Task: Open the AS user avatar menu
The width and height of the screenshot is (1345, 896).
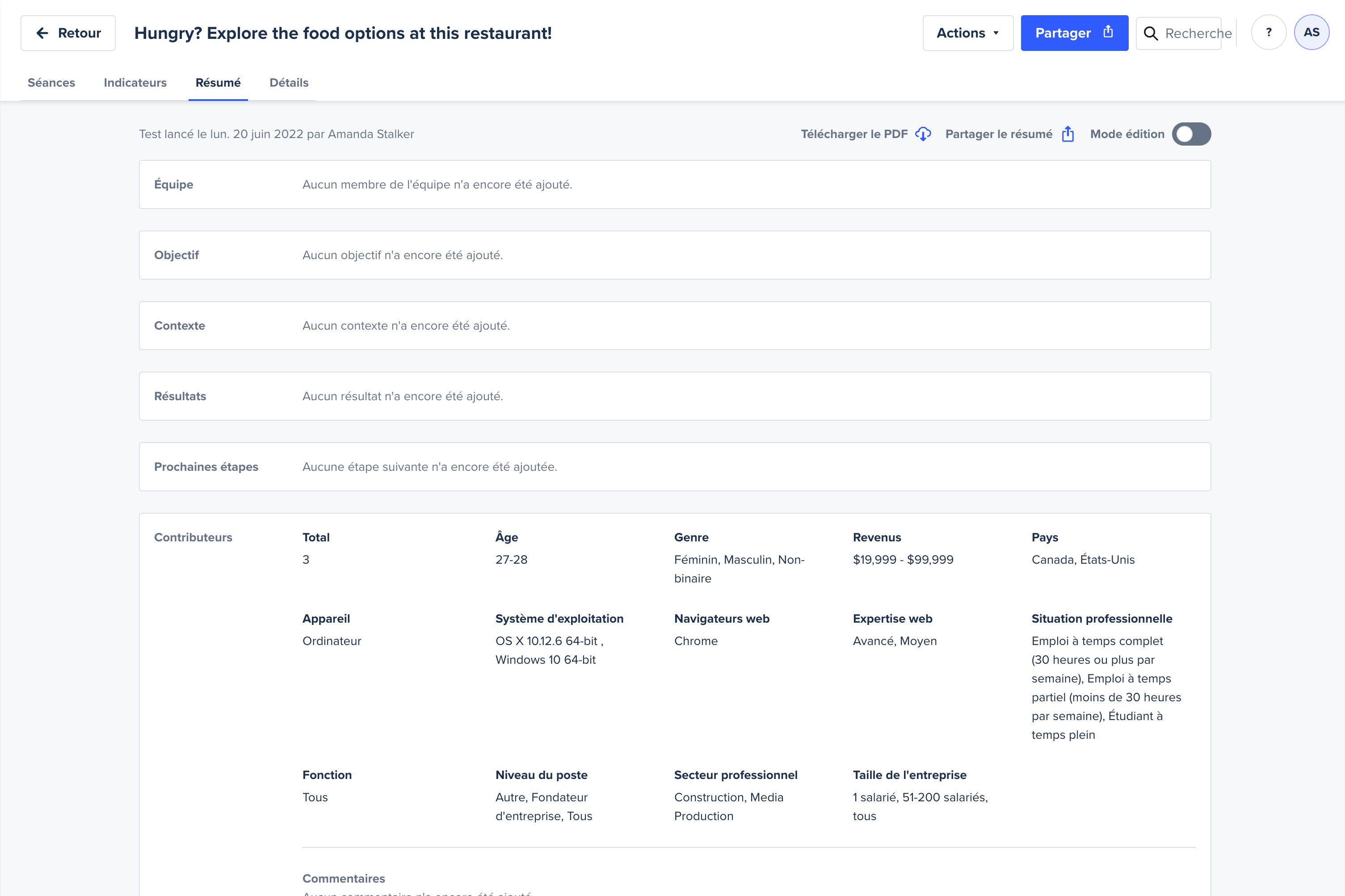Action: point(1311,33)
